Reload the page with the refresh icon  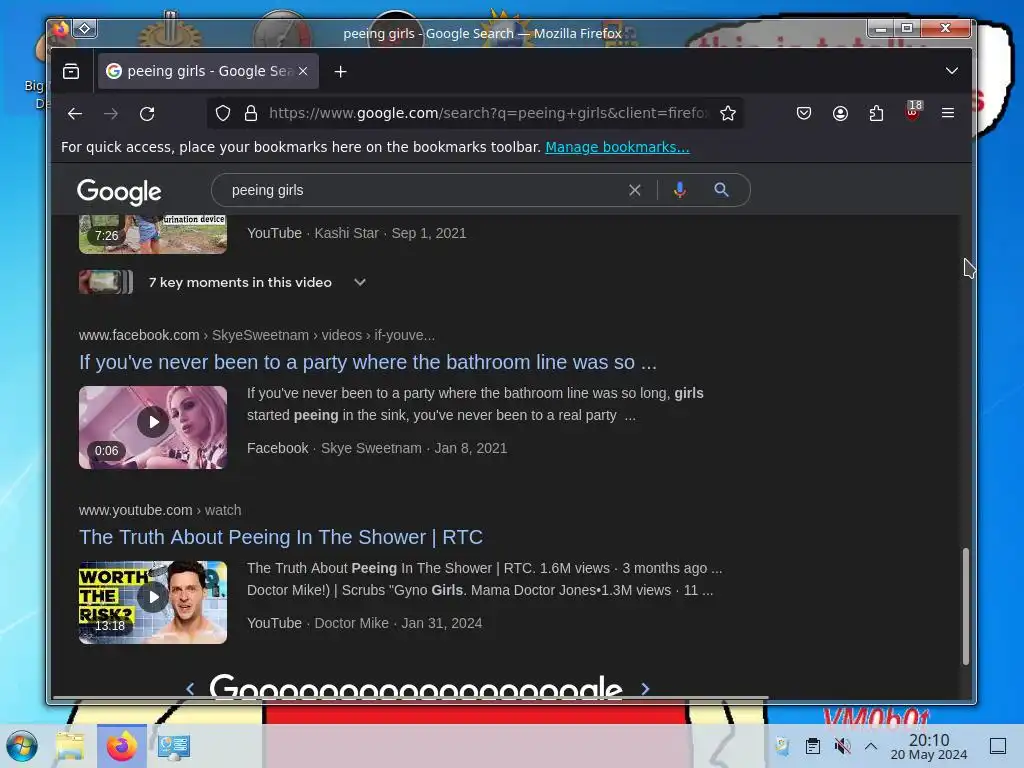pyautogui.click(x=147, y=114)
